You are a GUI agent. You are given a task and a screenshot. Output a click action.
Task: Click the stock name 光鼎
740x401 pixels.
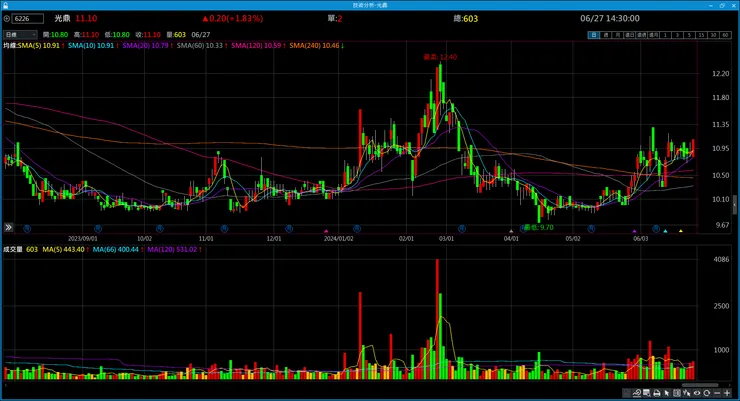[62, 19]
